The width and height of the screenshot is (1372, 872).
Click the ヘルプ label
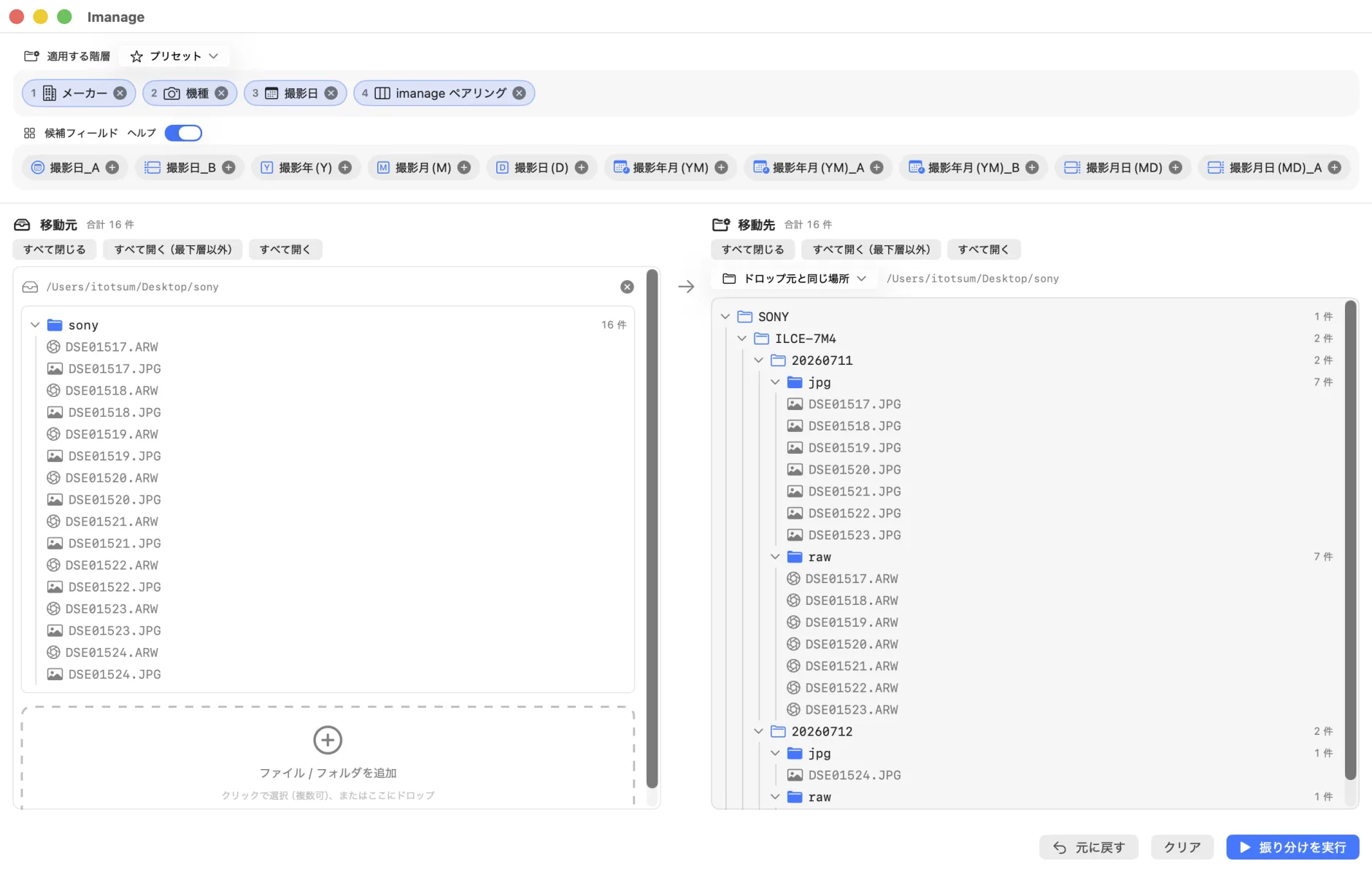[142, 133]
